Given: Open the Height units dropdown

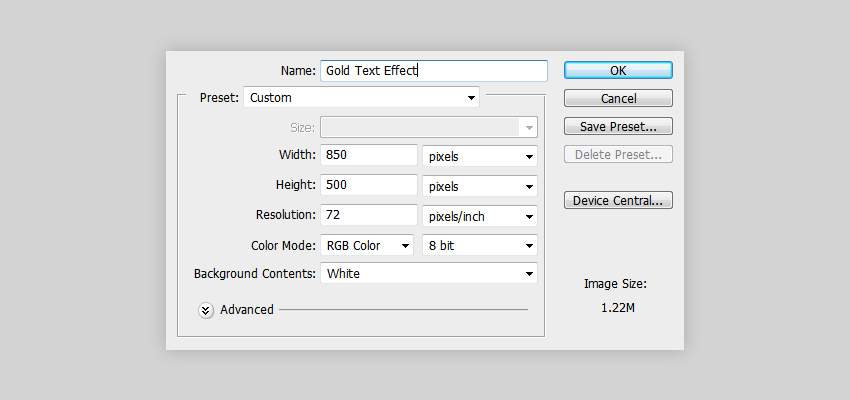Looking at the screenshot, I should click(480, 186).
